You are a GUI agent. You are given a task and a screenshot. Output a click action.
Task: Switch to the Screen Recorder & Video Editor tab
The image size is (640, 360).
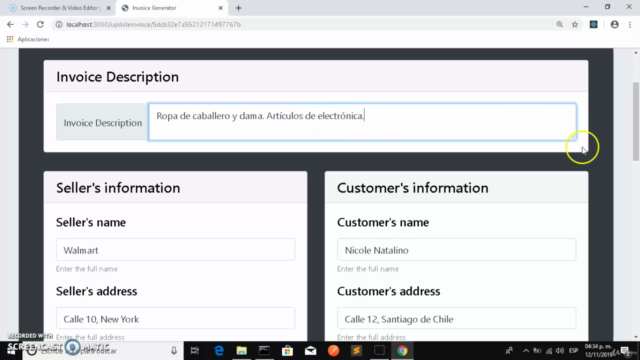[x=59, y=8]
